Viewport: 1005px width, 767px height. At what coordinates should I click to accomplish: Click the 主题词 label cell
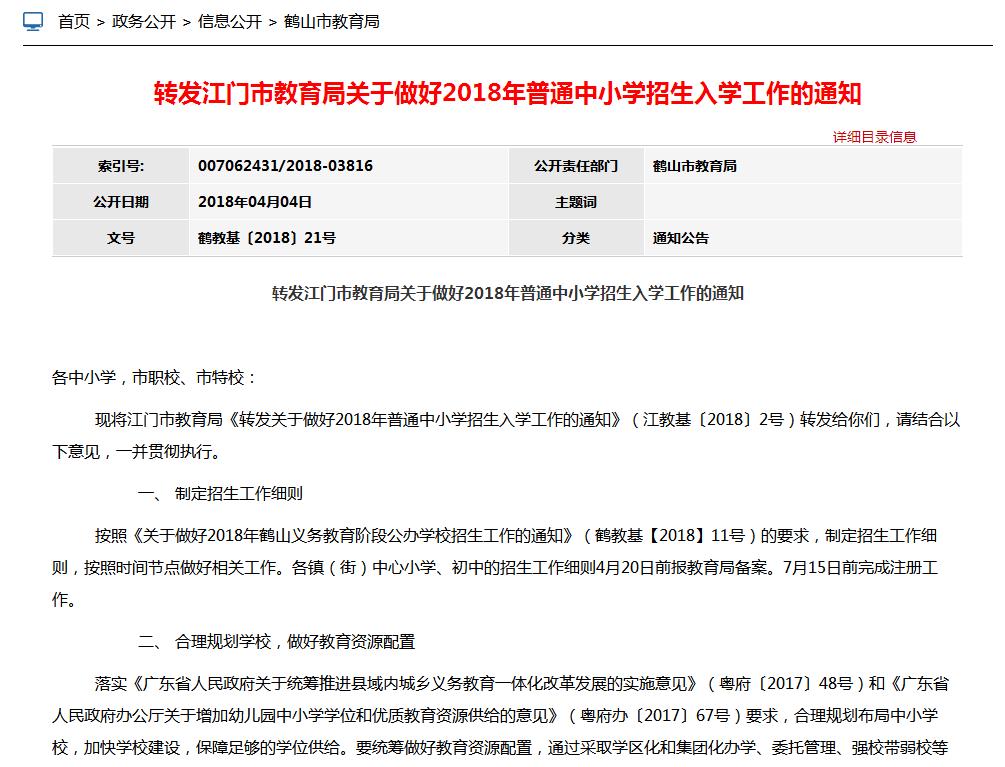click(576, 202)
